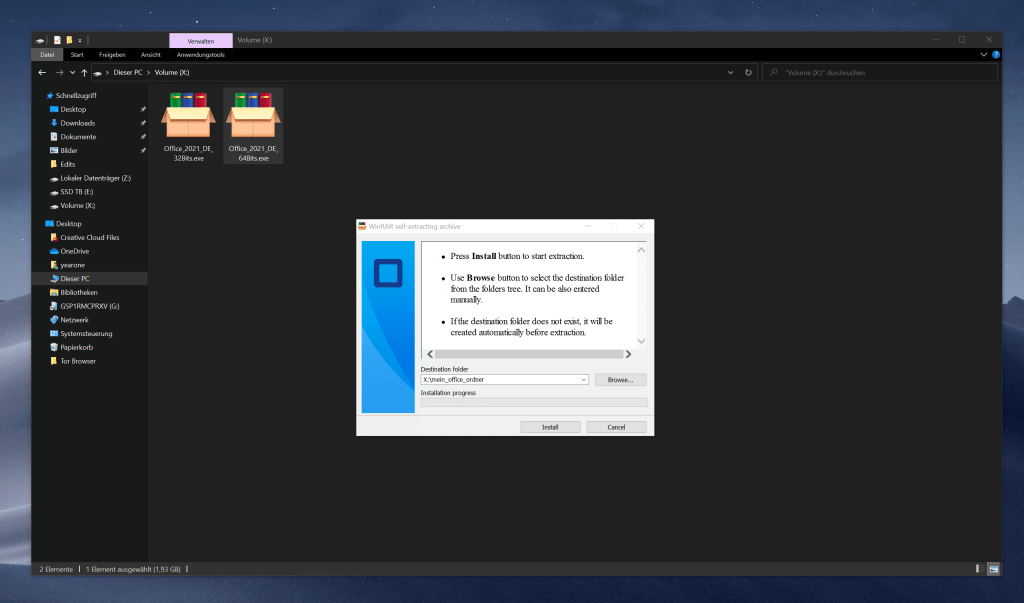The height and width of the screenshot is (603, 1024).
Task: Open the address bar history dropdown
Action: point(730,73)
